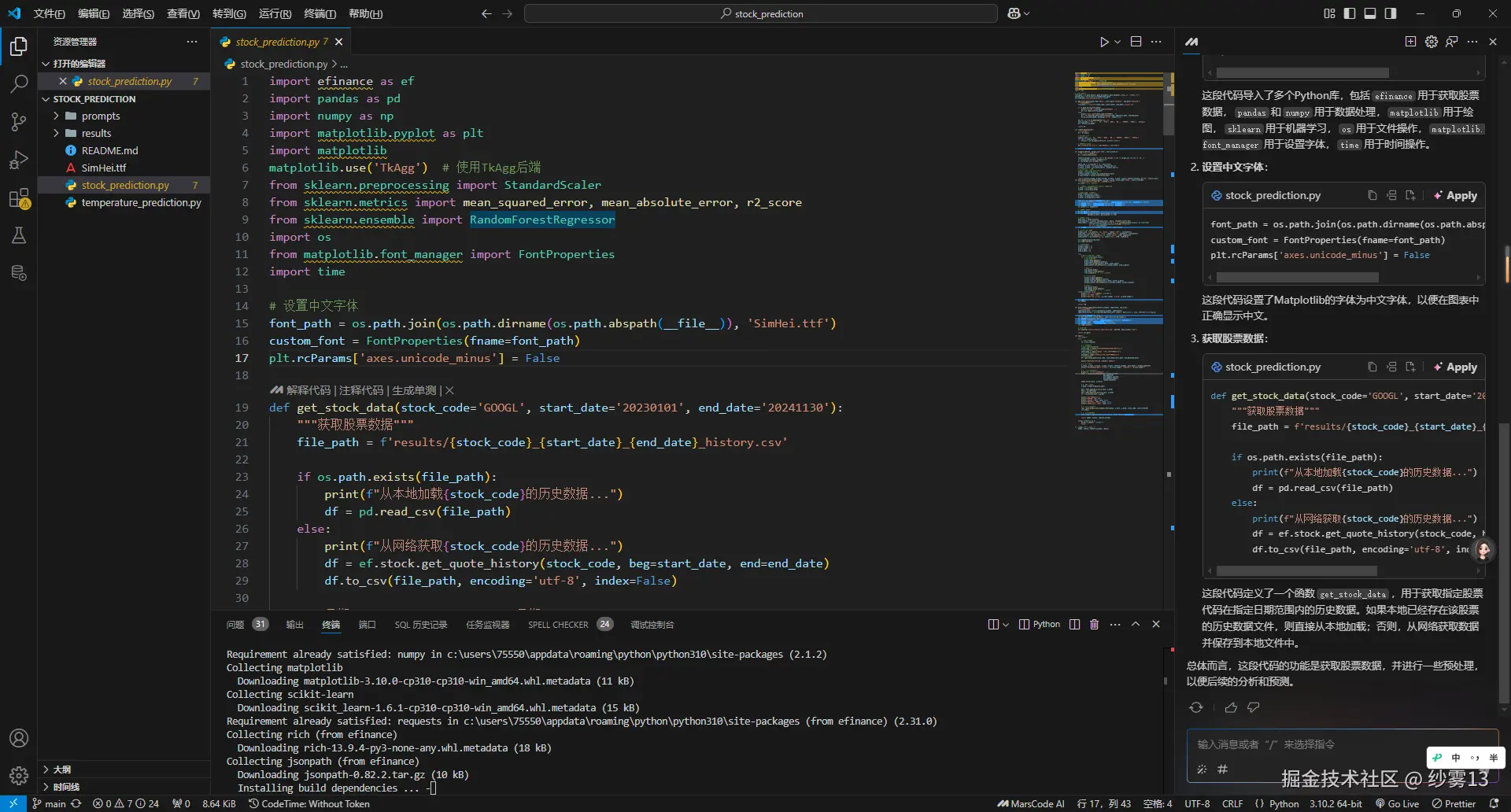This screenshot has width=1511, height=812.
Task: Open the 终端 menu in menu bar
Action: (x=320, y=13)
